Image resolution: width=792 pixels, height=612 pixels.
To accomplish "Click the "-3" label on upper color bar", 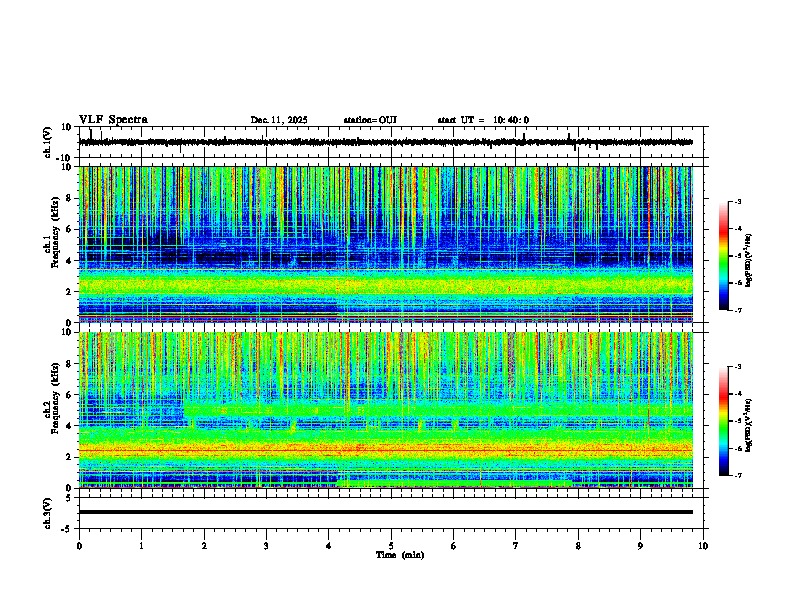I will [x=738, y=202].
